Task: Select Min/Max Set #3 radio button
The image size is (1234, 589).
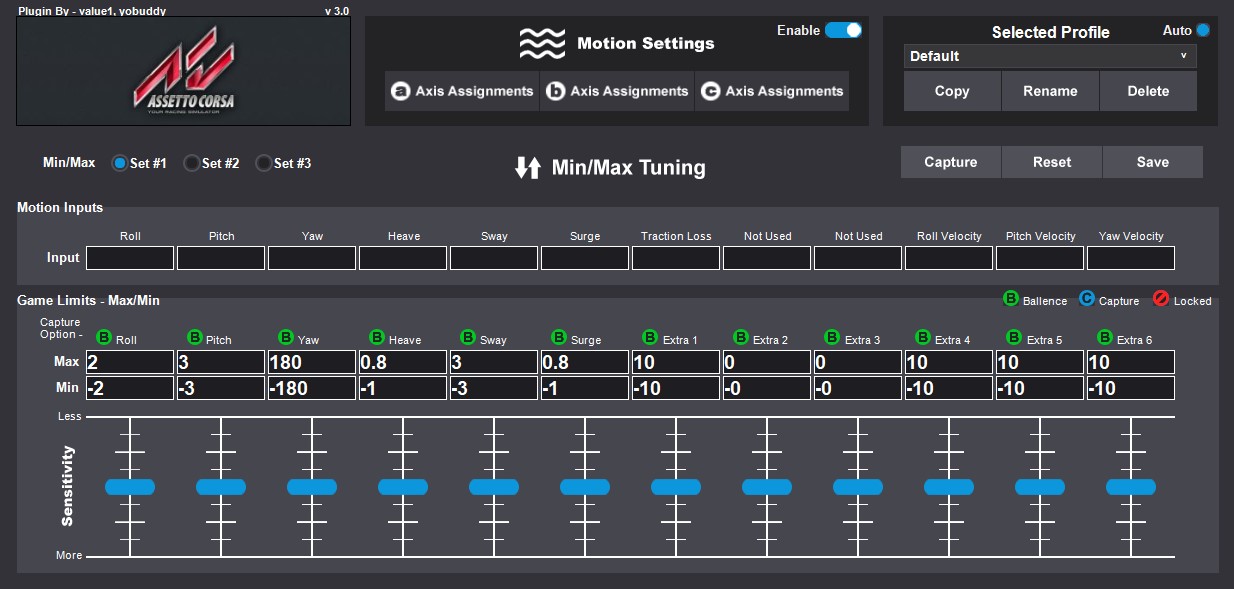Action: (x=264, y=163)
